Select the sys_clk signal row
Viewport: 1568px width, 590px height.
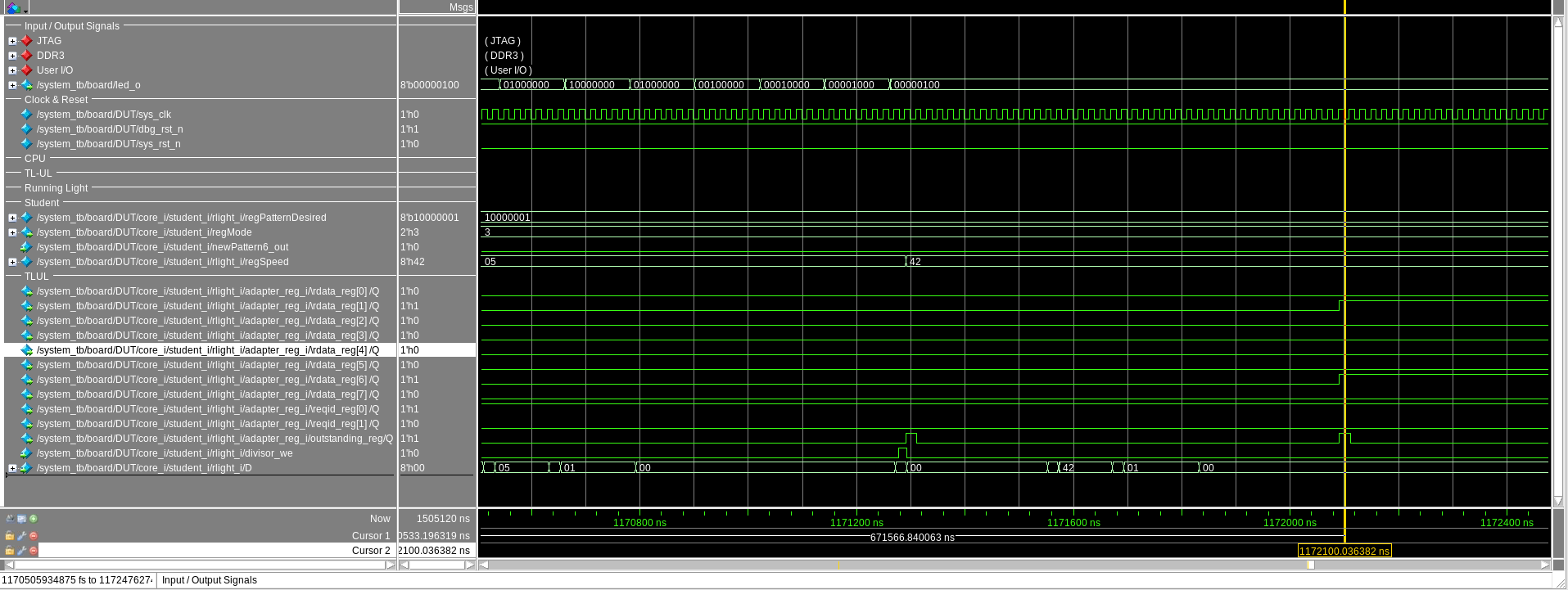click(x=103, y=115)
